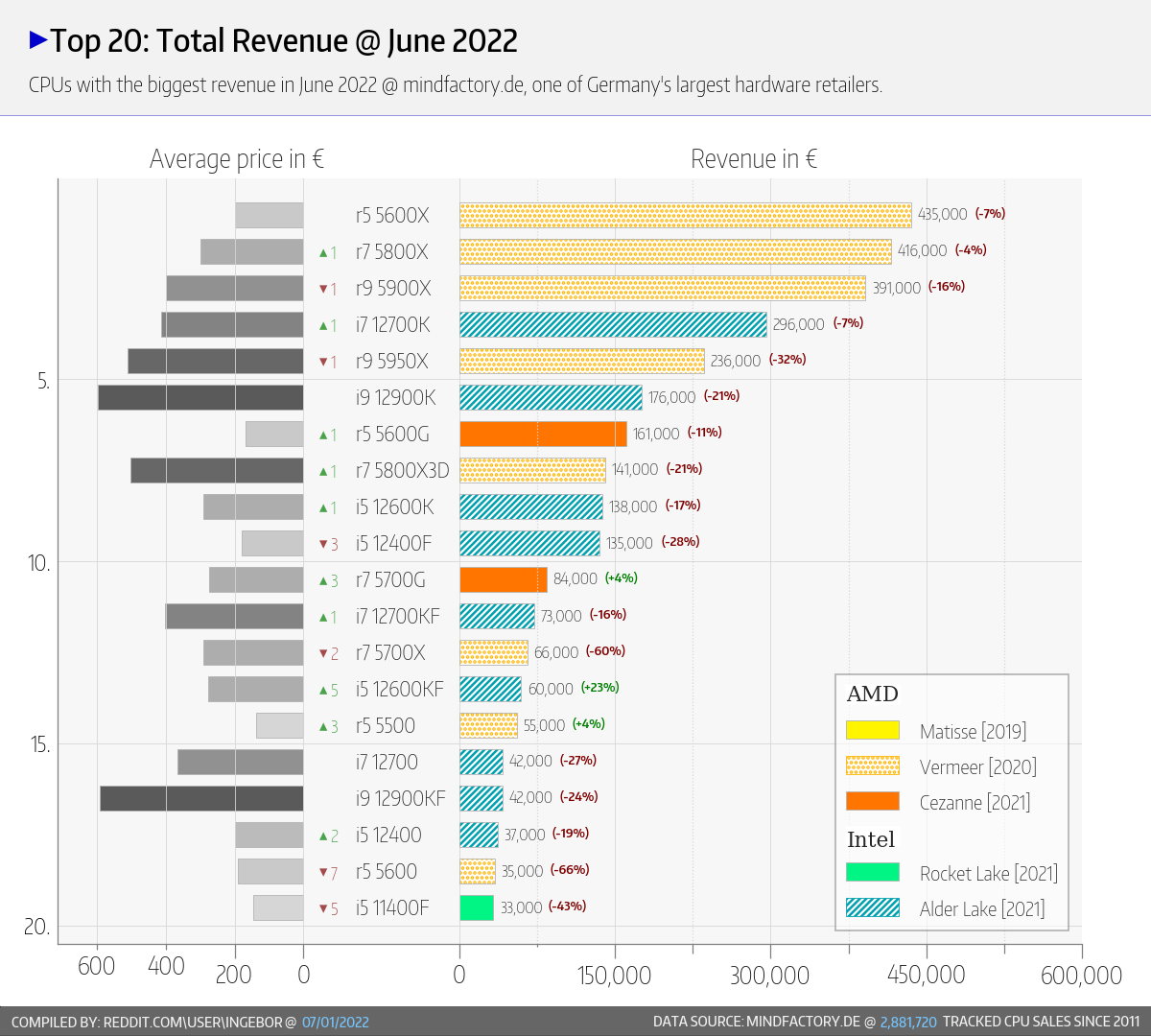Click the 07/01/2022 date link in the footer
Image resolution: width=1151 pixels, height=1036 pixels.
point(335,1022)
